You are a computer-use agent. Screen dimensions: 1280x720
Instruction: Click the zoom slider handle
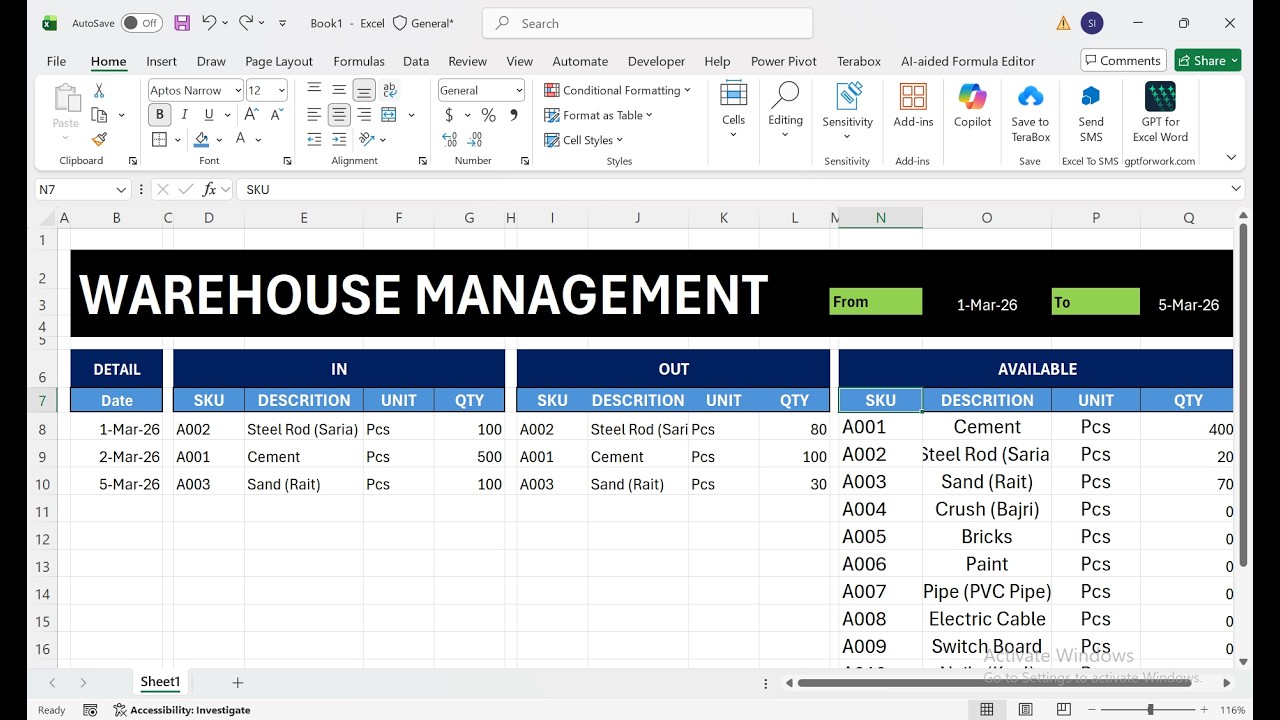[x=1150, y=710]
